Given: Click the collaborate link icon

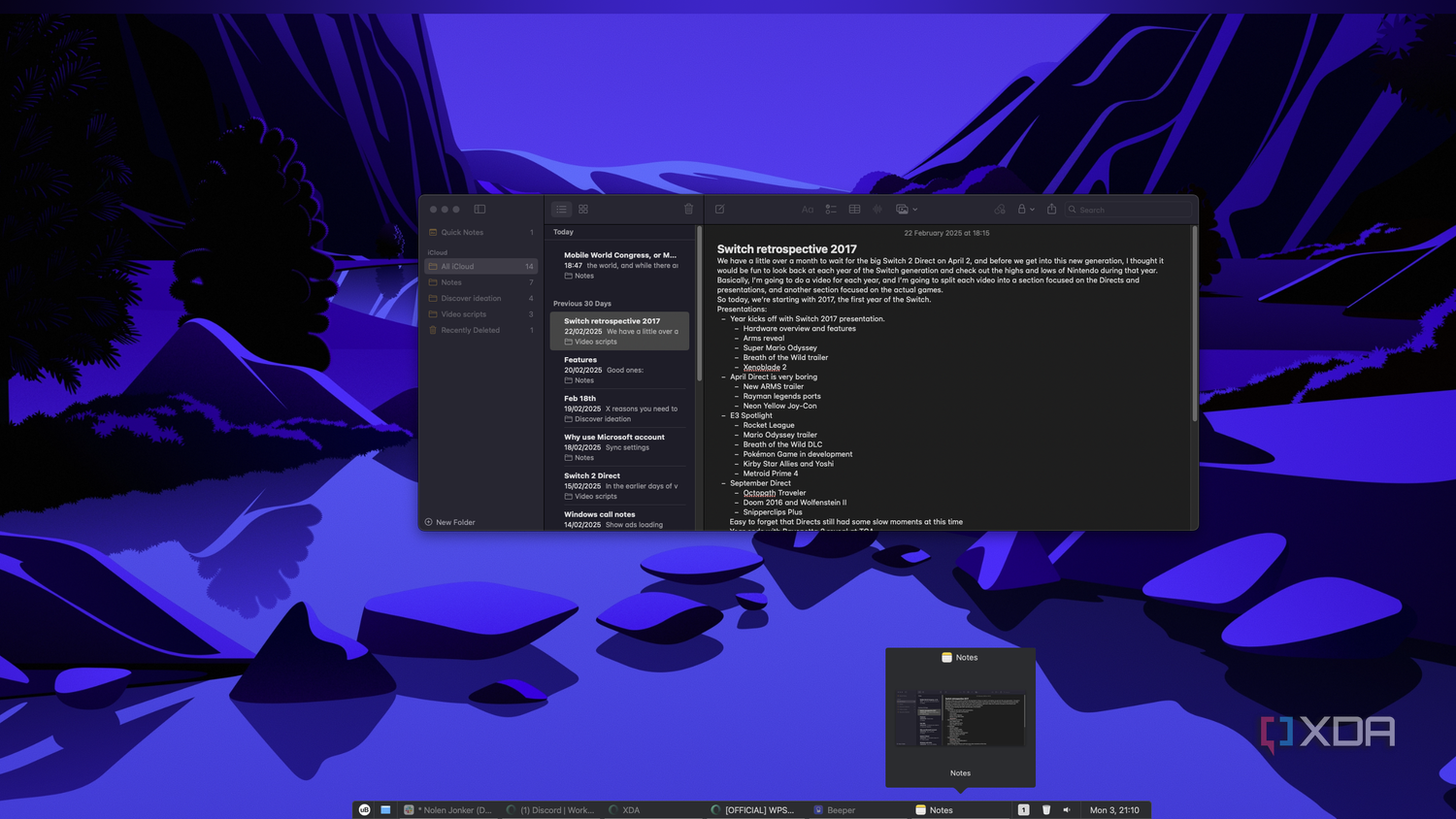Looking at the screenshot, I should click(x=1000, y=209).
